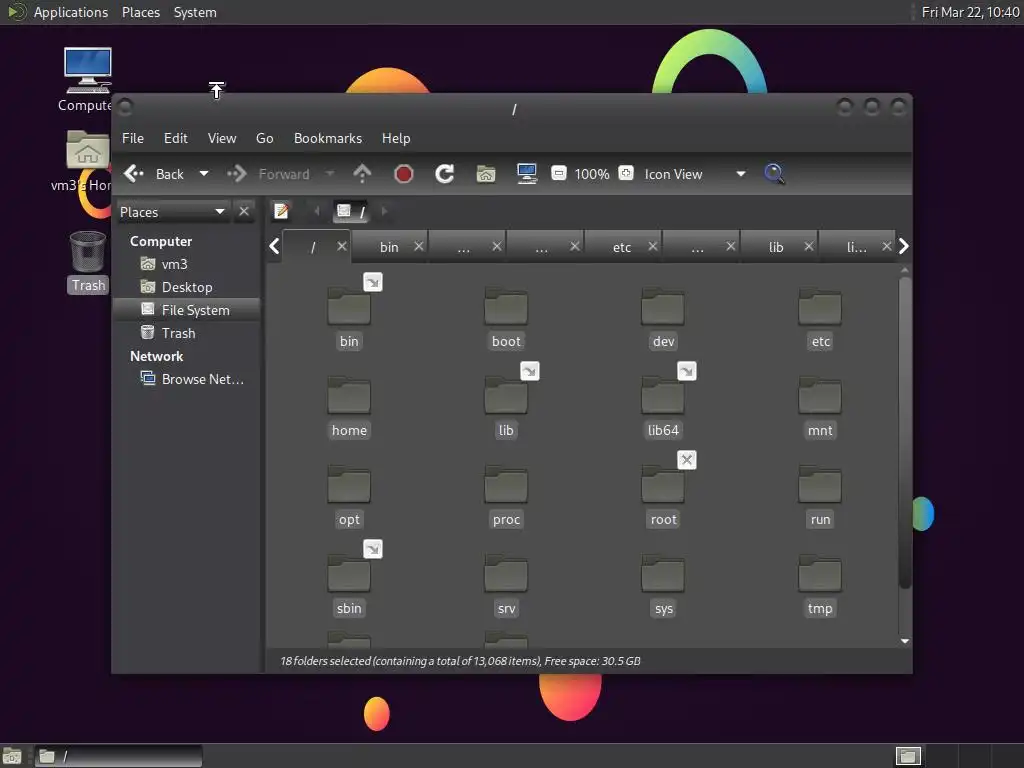This screenshot has width=1024, height=768.
Task: Select the etc folder icon
Action: 820,306
